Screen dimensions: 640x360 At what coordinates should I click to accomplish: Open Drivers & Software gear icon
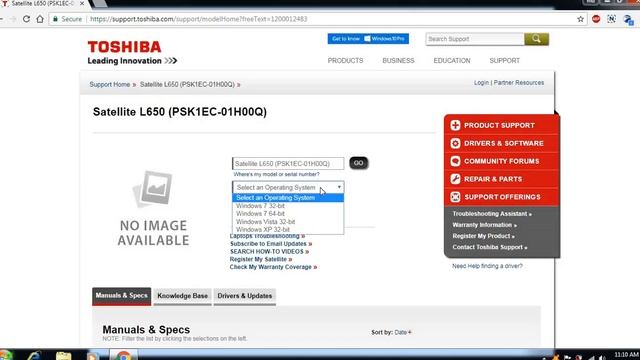click(x=455, y=143)
